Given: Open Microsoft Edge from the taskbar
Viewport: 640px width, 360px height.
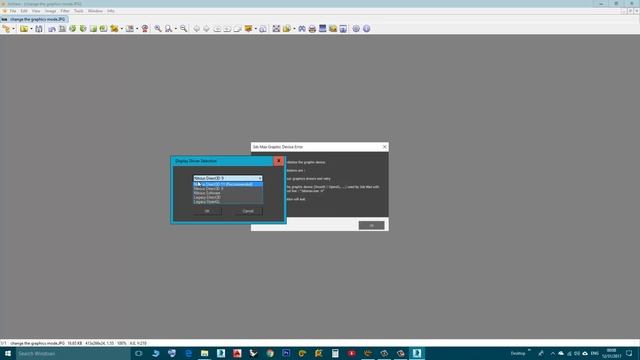Looking at the screenshot, I should 188,353.
